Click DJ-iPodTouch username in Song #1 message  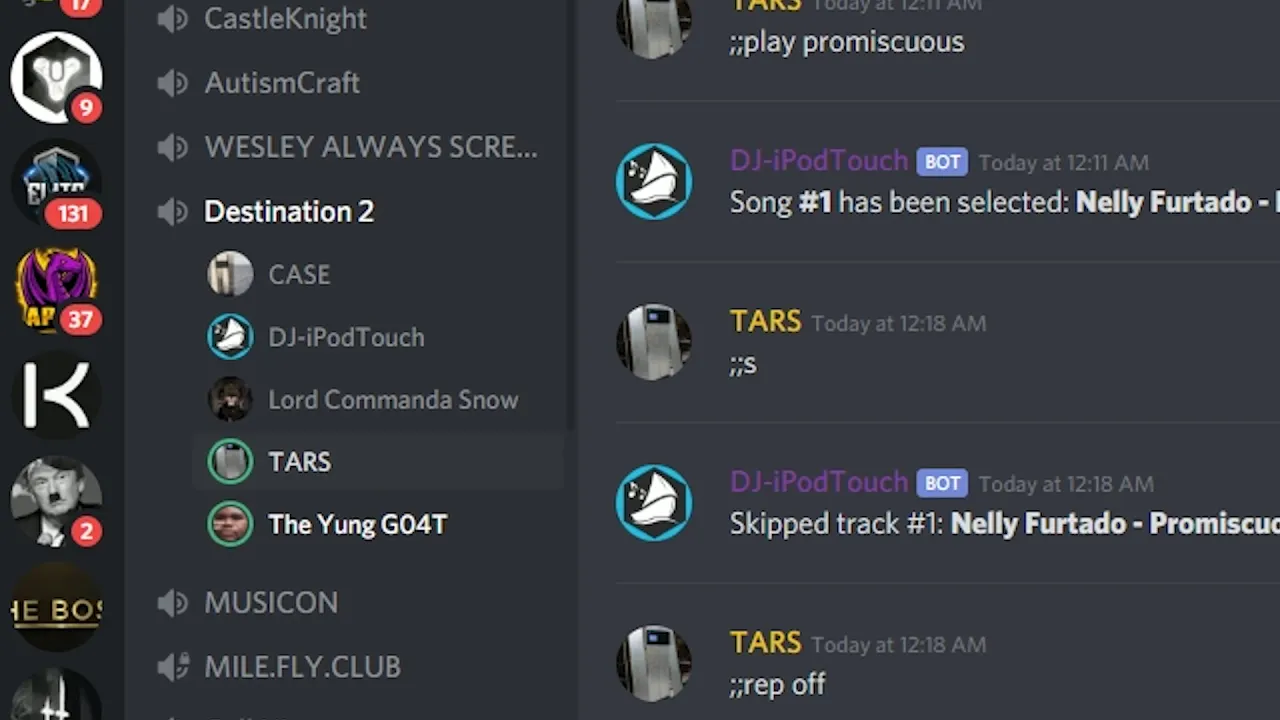click(x=819, y=161)
